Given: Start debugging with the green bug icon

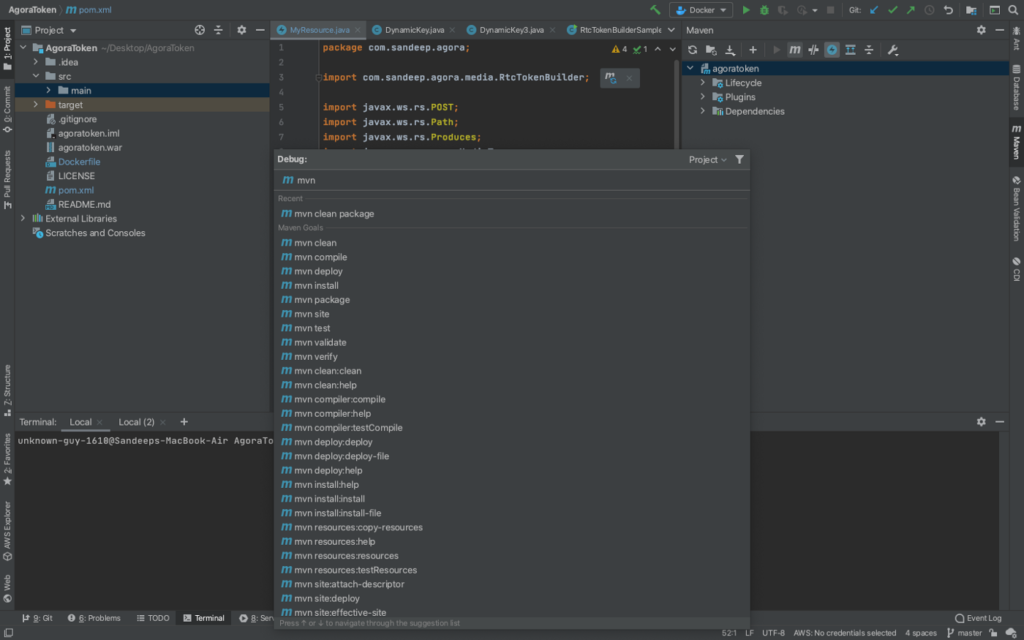Looking at the screenshot, I should 764,10.
